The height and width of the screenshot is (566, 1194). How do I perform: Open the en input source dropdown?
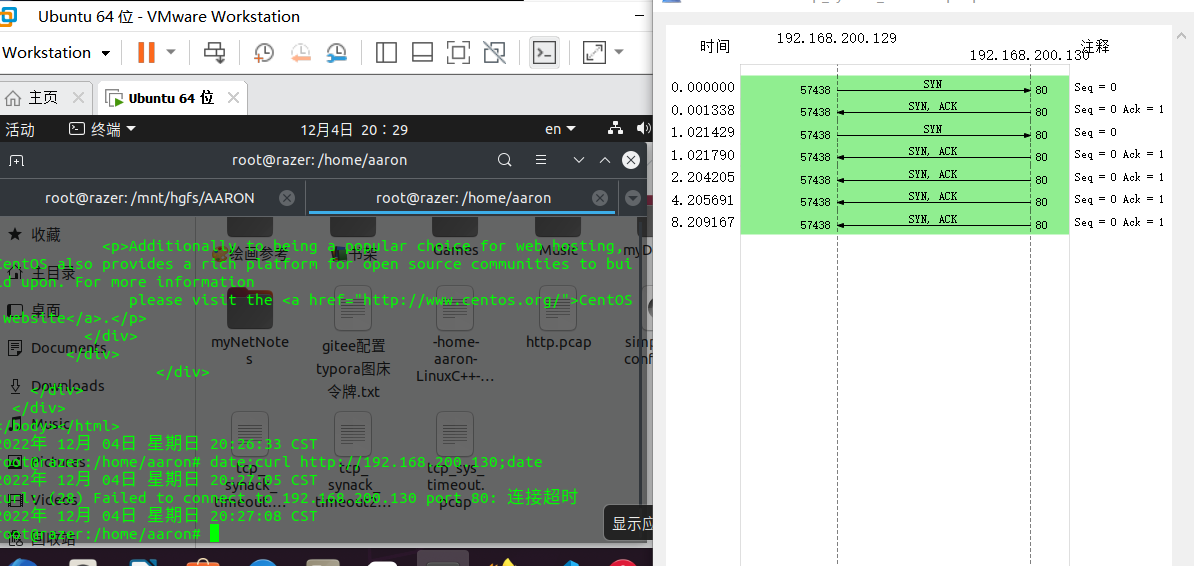(x=560, y=130)
